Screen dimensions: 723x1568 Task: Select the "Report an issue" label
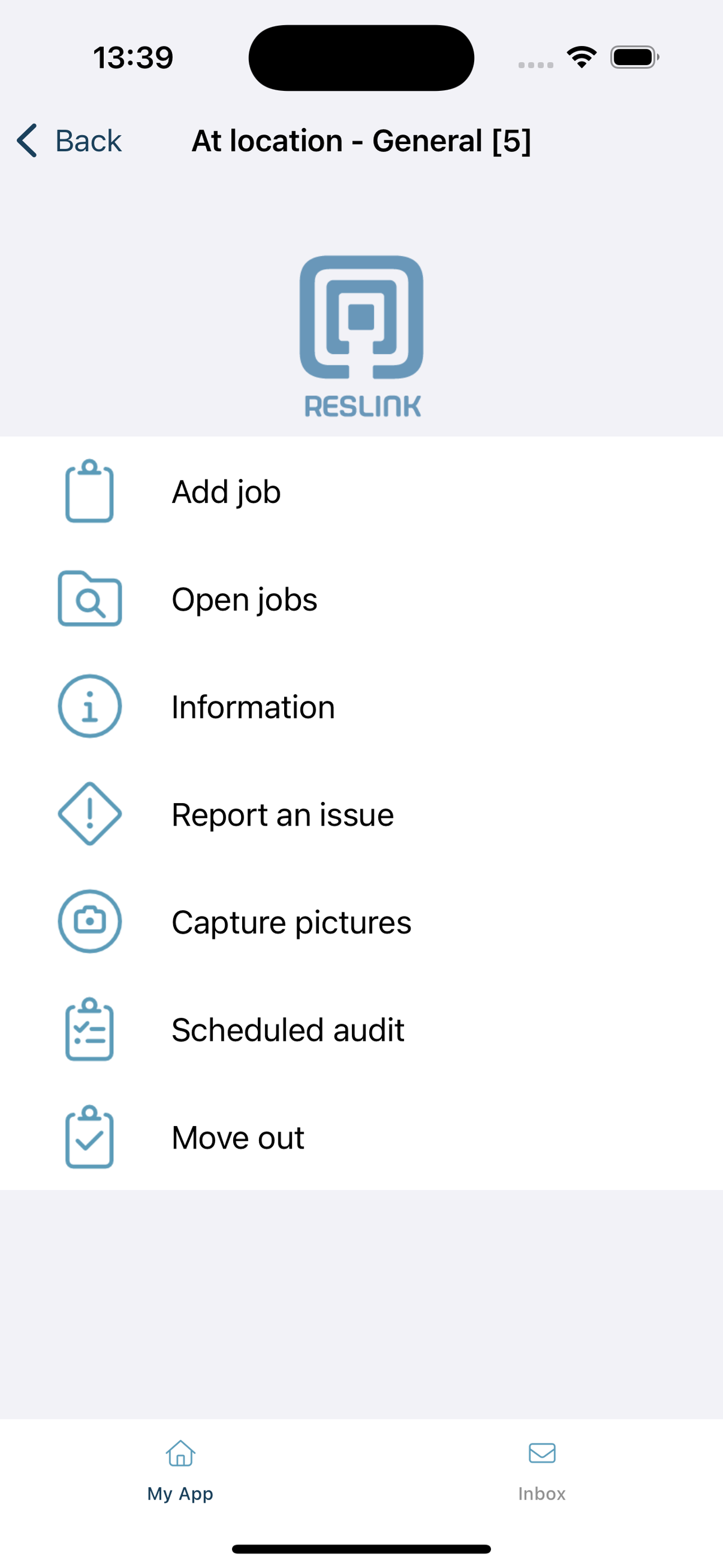pyautogui.click(x=283, y=814)
